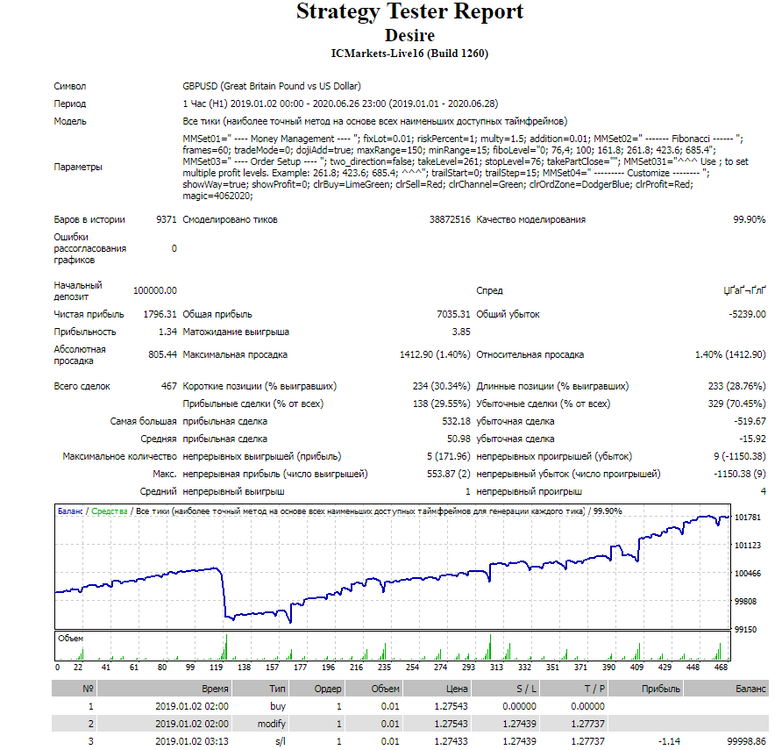Click profit factor value 1.34

[168, 332]
